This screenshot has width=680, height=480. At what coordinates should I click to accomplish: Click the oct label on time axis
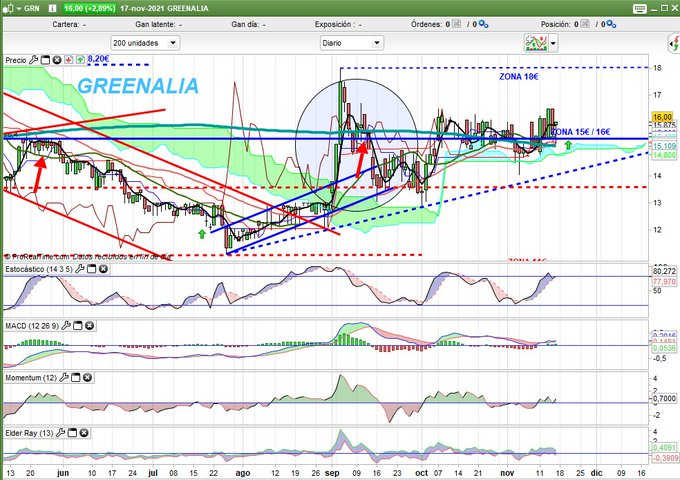422,473
